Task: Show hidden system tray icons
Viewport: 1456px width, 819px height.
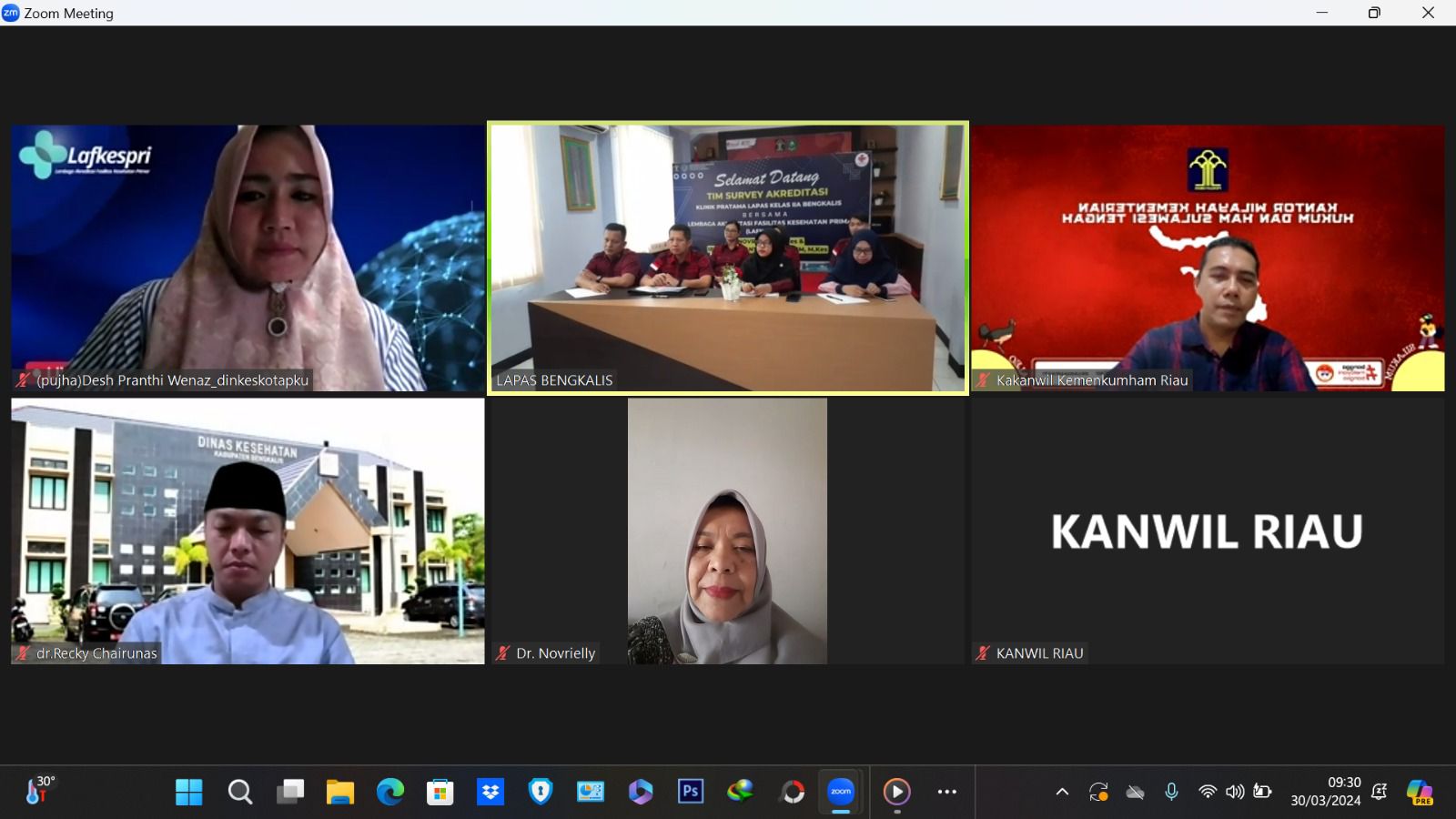Action: click(1062, 793)
